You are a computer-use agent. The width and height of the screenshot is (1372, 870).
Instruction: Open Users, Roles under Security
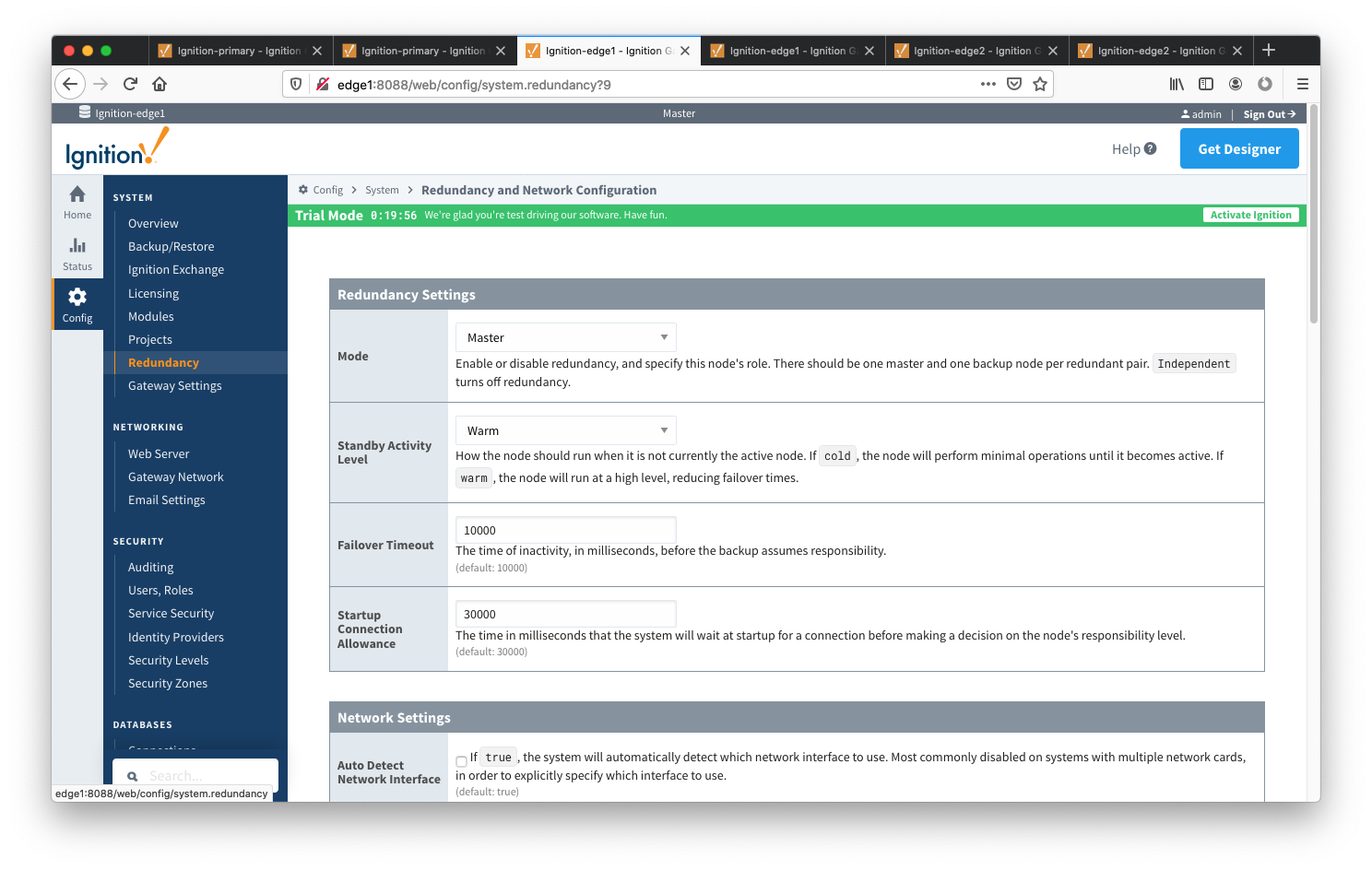pos(160,590)
